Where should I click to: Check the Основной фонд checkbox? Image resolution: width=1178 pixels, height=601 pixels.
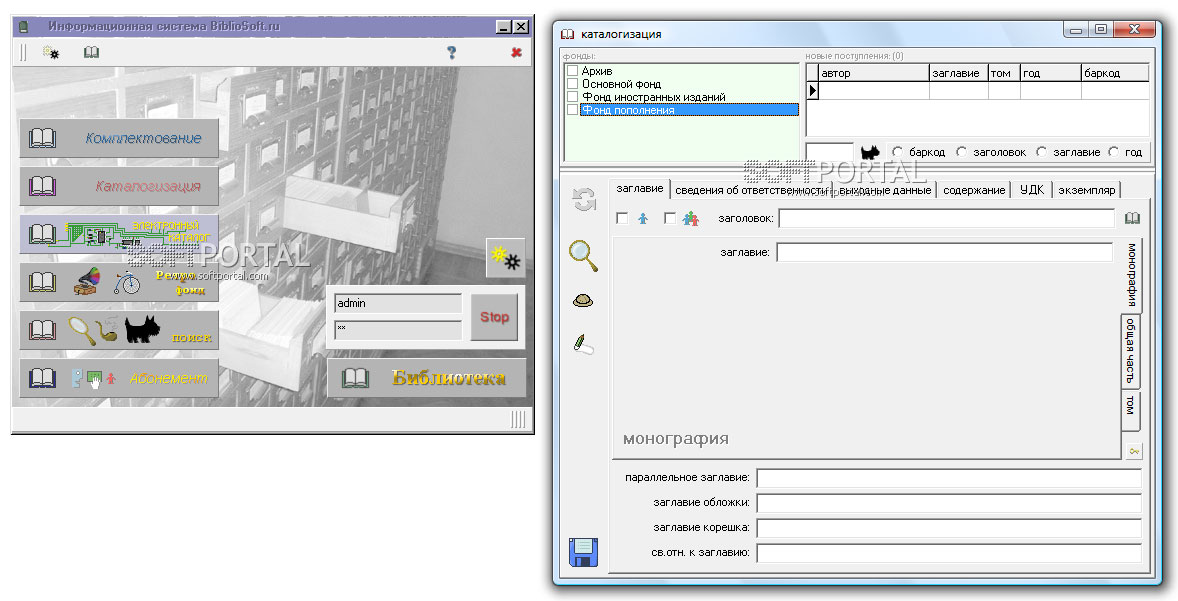572,83
